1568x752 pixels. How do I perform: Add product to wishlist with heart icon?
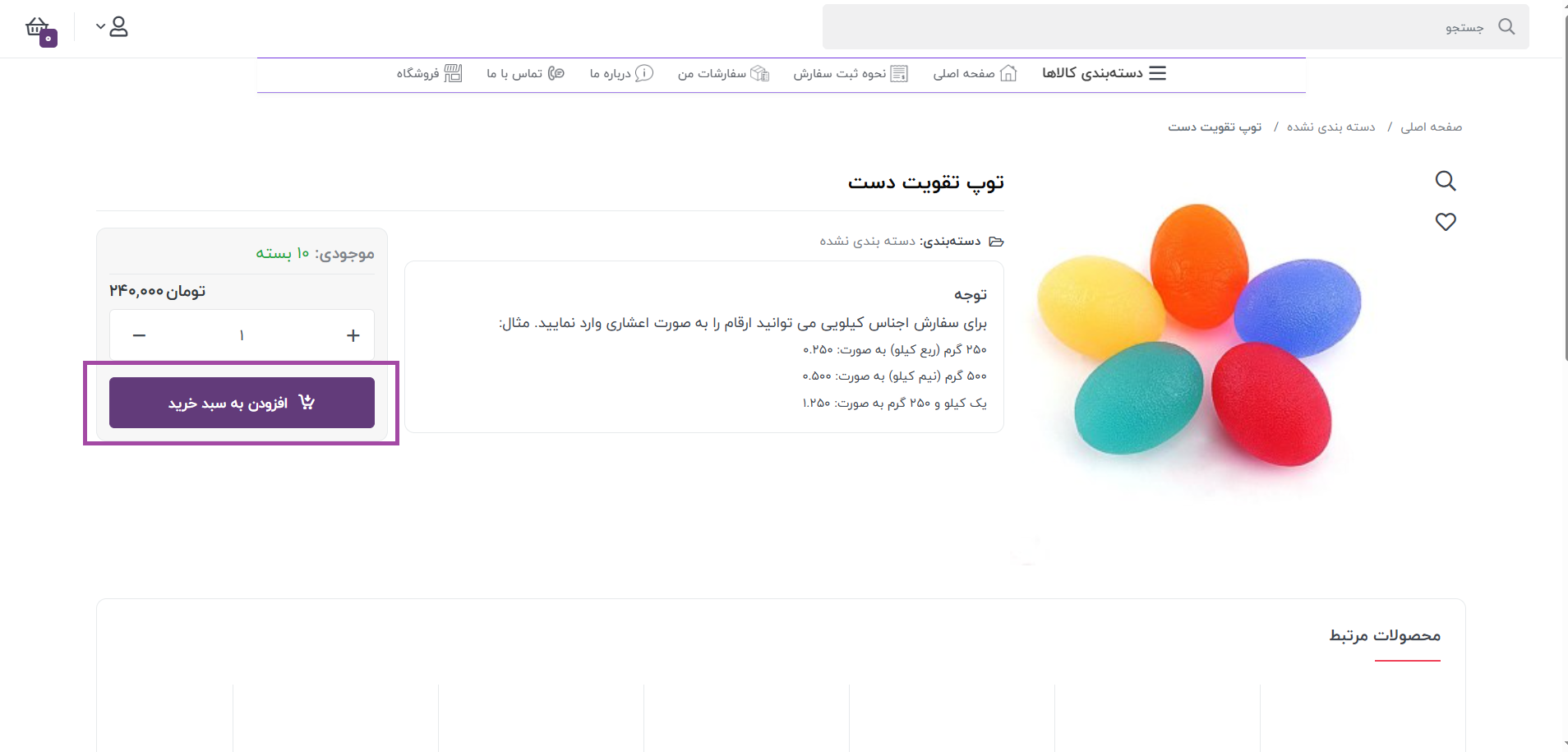pyautogui.click(x=1446, y=222)
